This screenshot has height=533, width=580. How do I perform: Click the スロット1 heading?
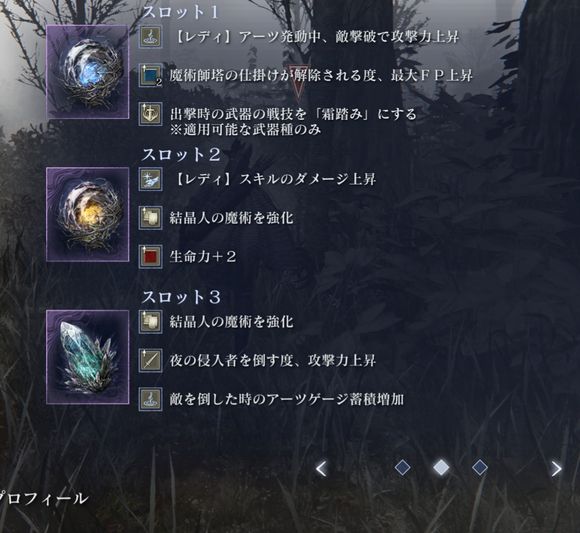click(180, 12)
